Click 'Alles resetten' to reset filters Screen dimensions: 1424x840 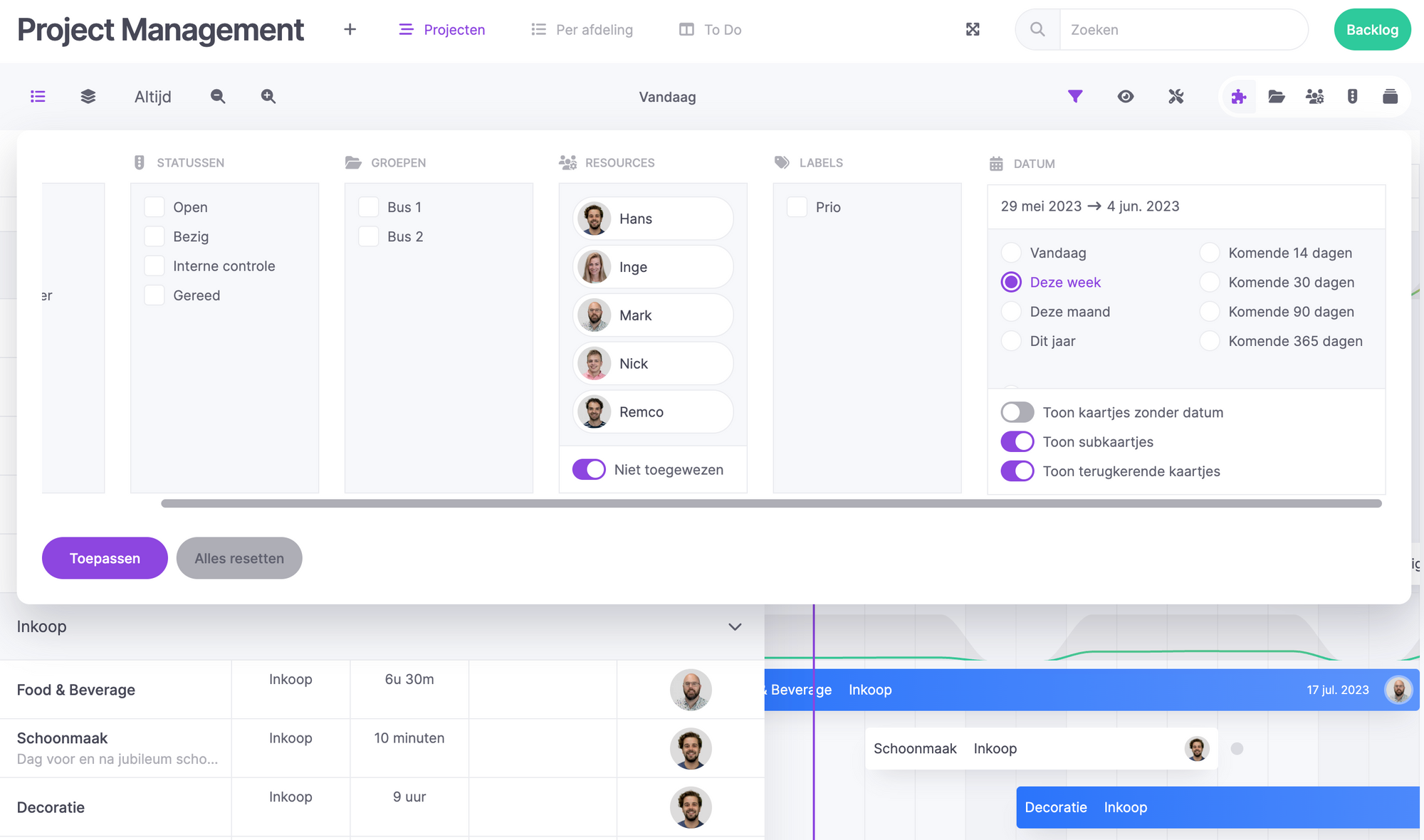[x=239, y=557]
